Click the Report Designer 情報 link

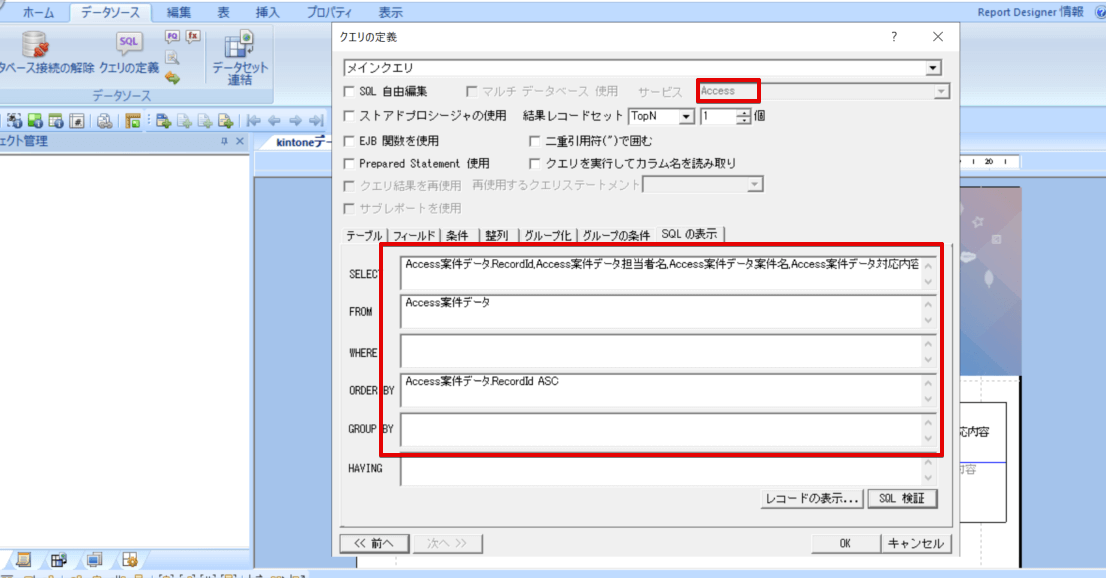1030,12
